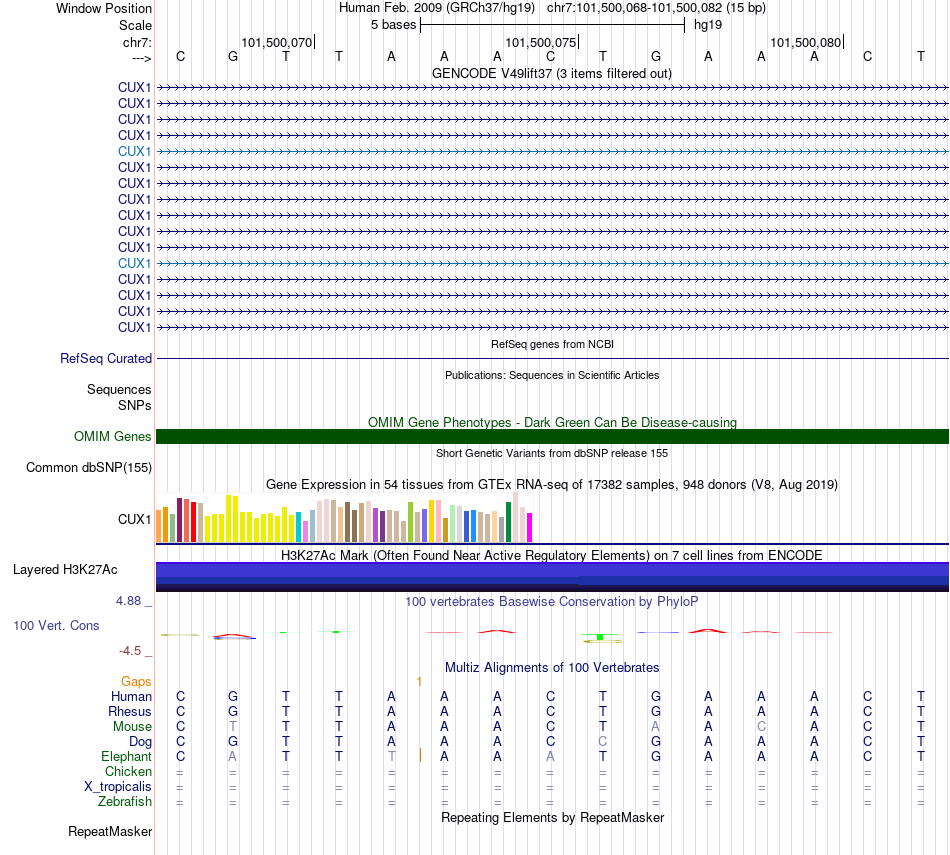
Task: Click the Sequences track label
Action: click(119, 390)
